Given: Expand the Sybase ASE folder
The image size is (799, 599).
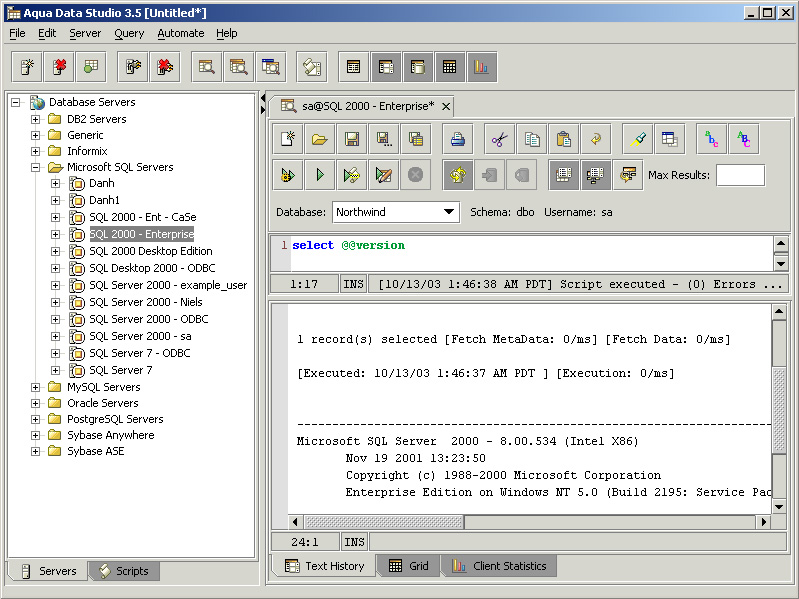Looking at the screenshot, I should (35, 451).
